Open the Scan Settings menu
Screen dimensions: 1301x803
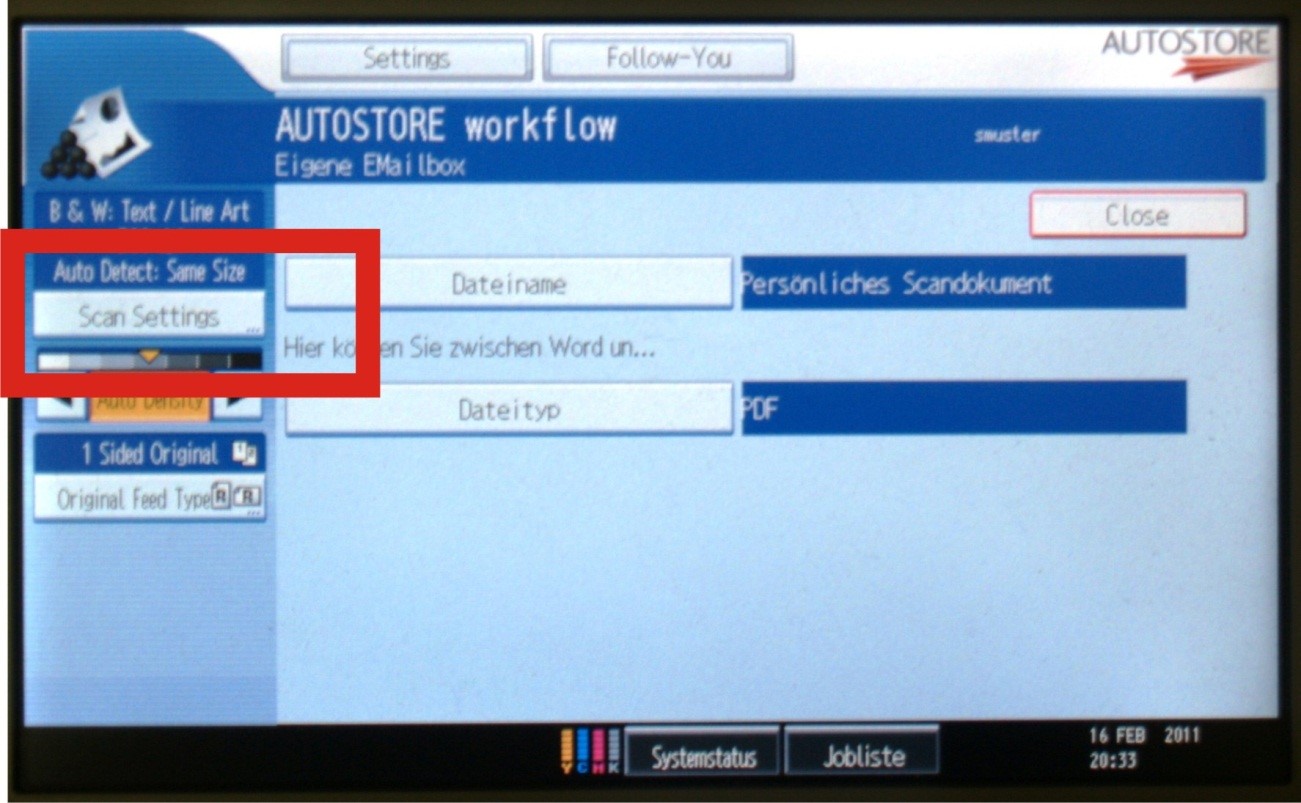(149, 316)
